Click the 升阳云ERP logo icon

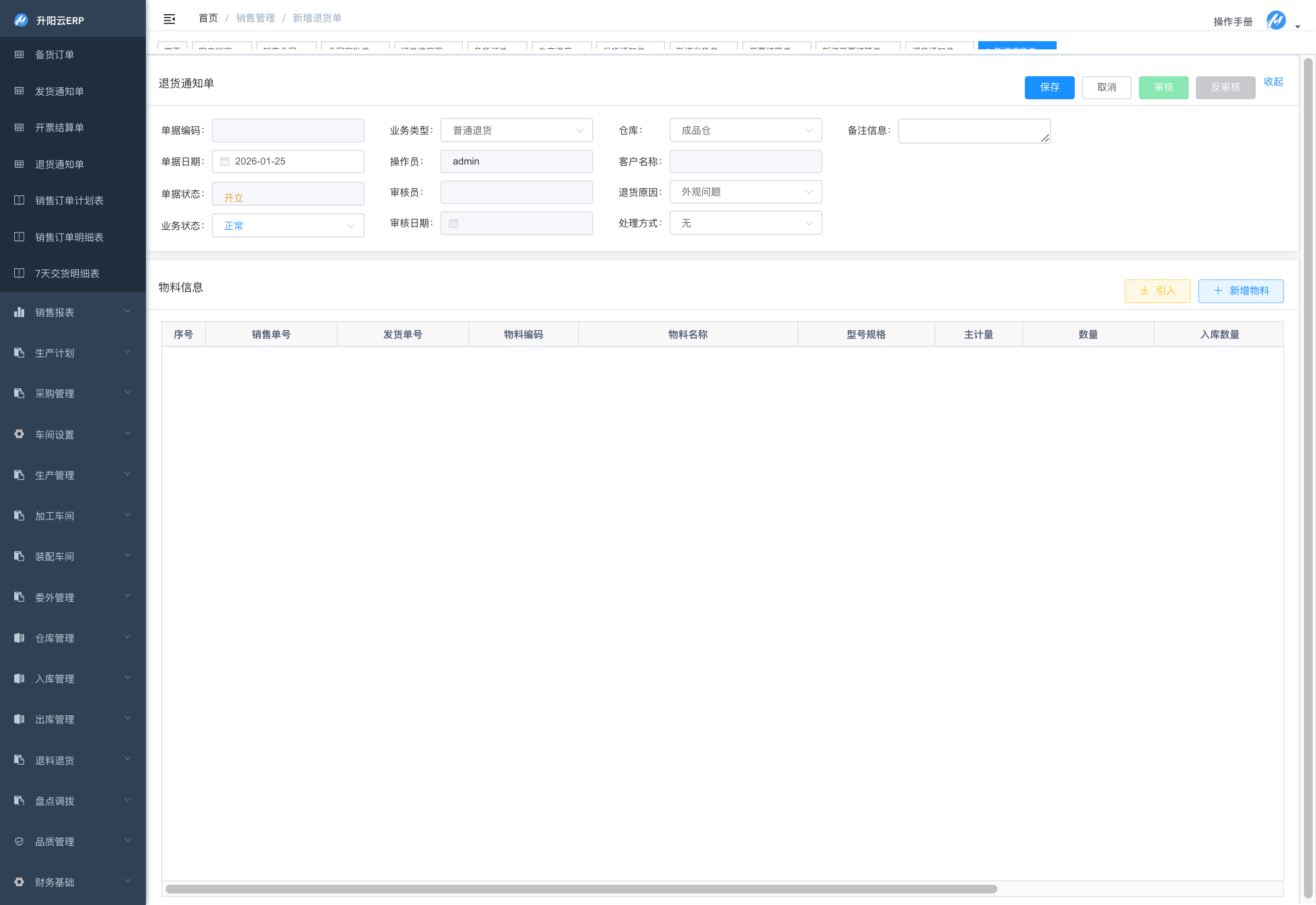click(21, 20)
